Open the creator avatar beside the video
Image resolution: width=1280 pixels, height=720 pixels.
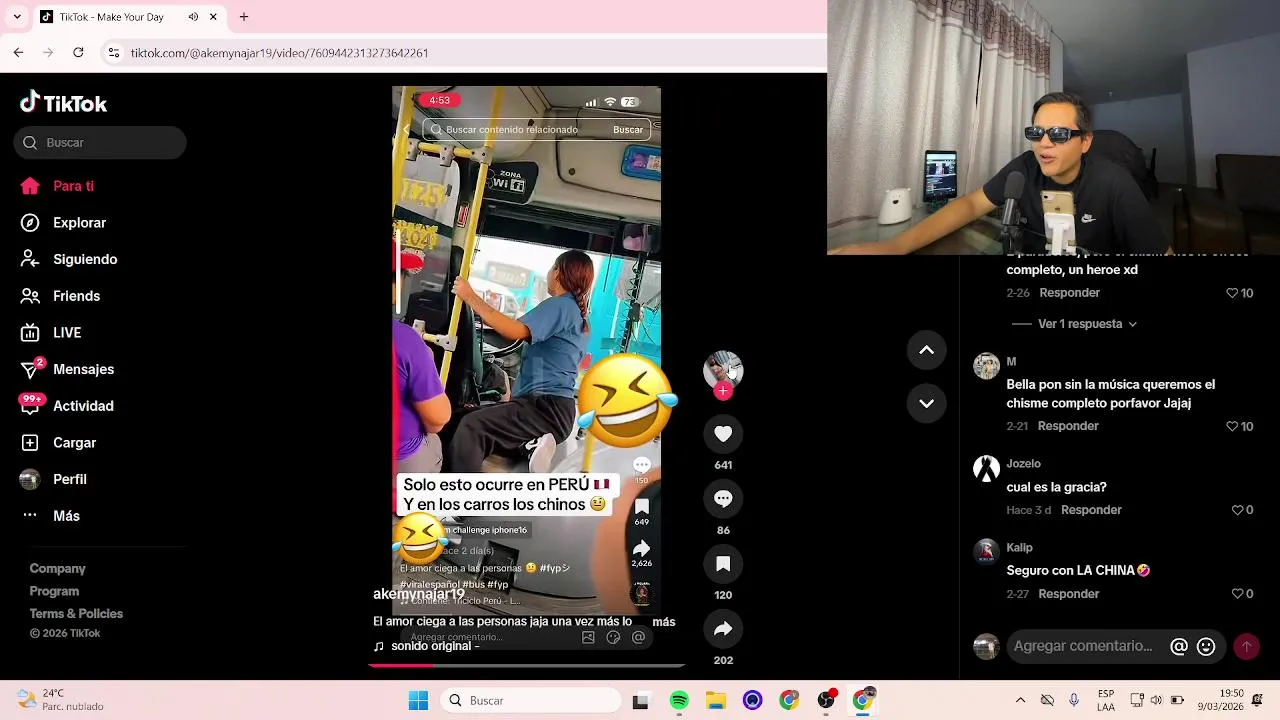723,370
